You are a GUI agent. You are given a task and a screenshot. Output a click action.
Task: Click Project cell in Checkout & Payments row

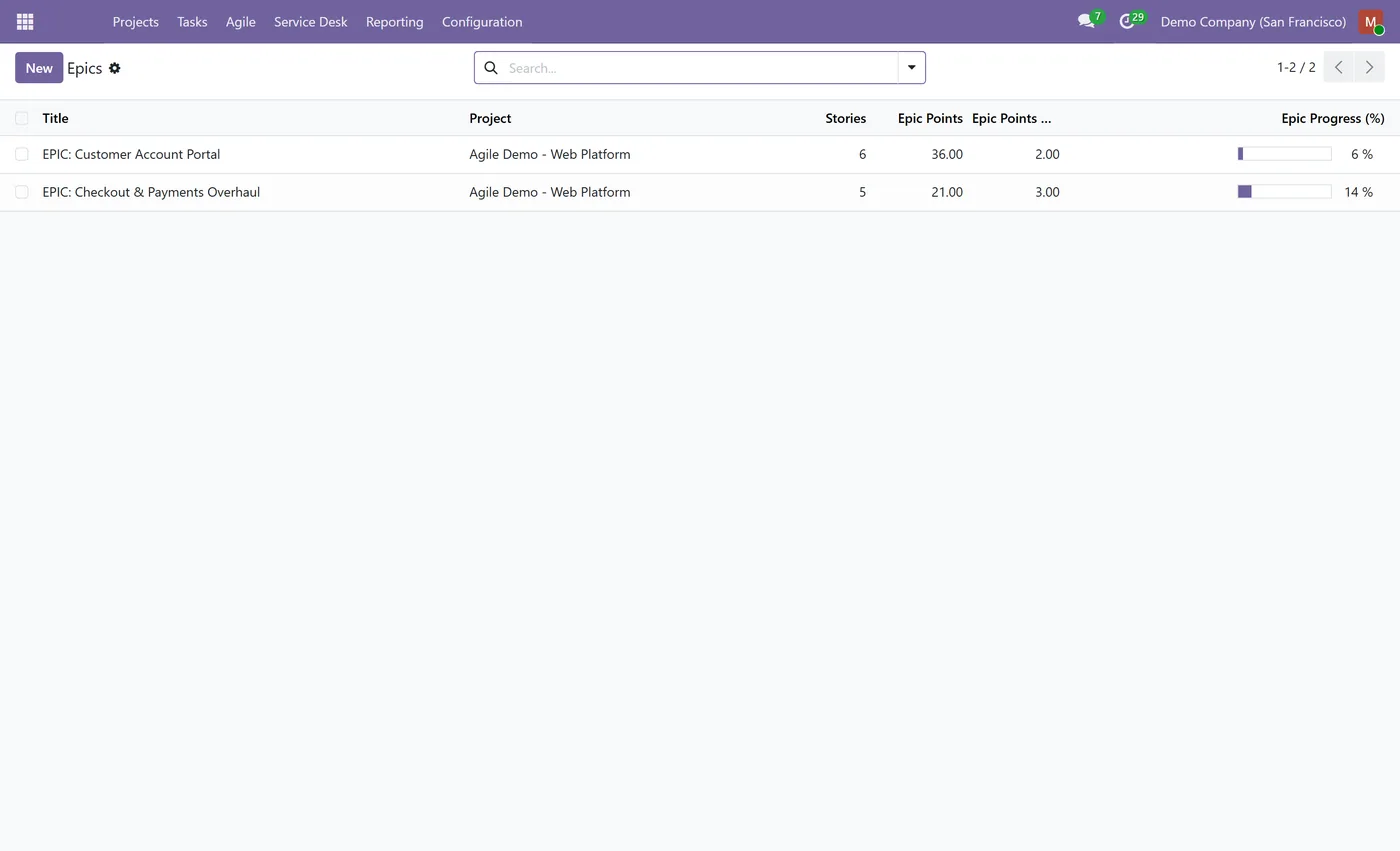pos(550,192)
